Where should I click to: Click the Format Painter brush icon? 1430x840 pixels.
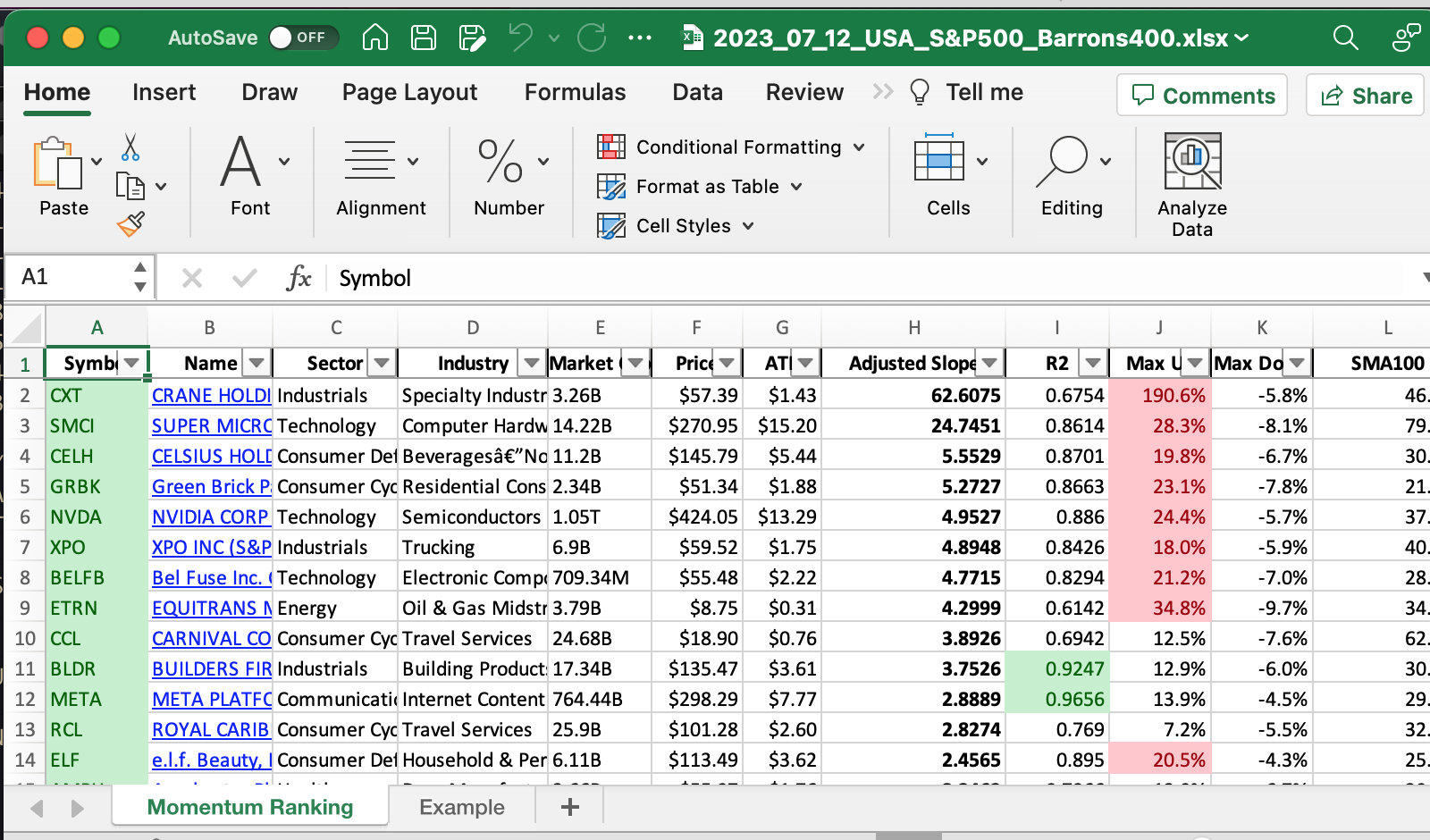(130, 223)
